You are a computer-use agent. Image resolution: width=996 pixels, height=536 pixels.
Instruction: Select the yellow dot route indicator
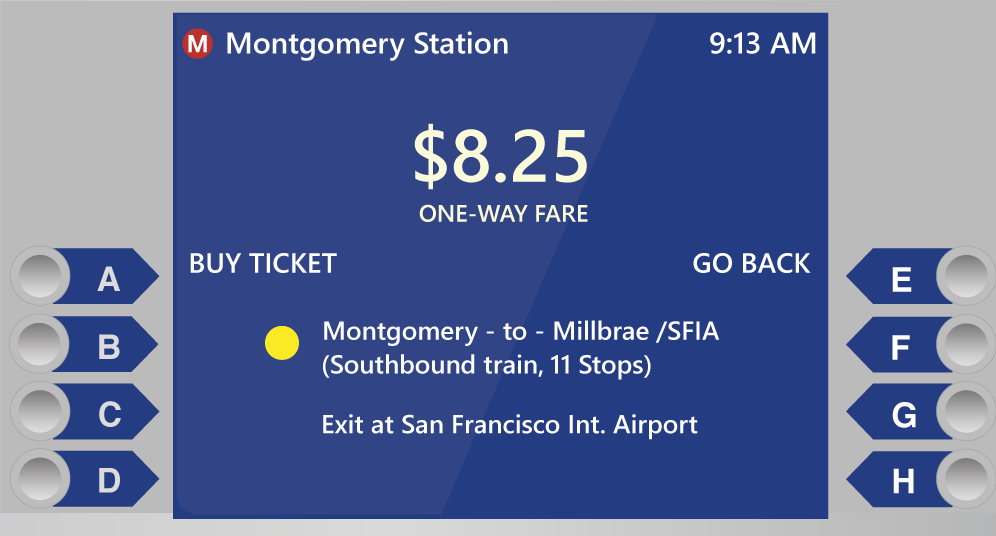tap(282, 343)
